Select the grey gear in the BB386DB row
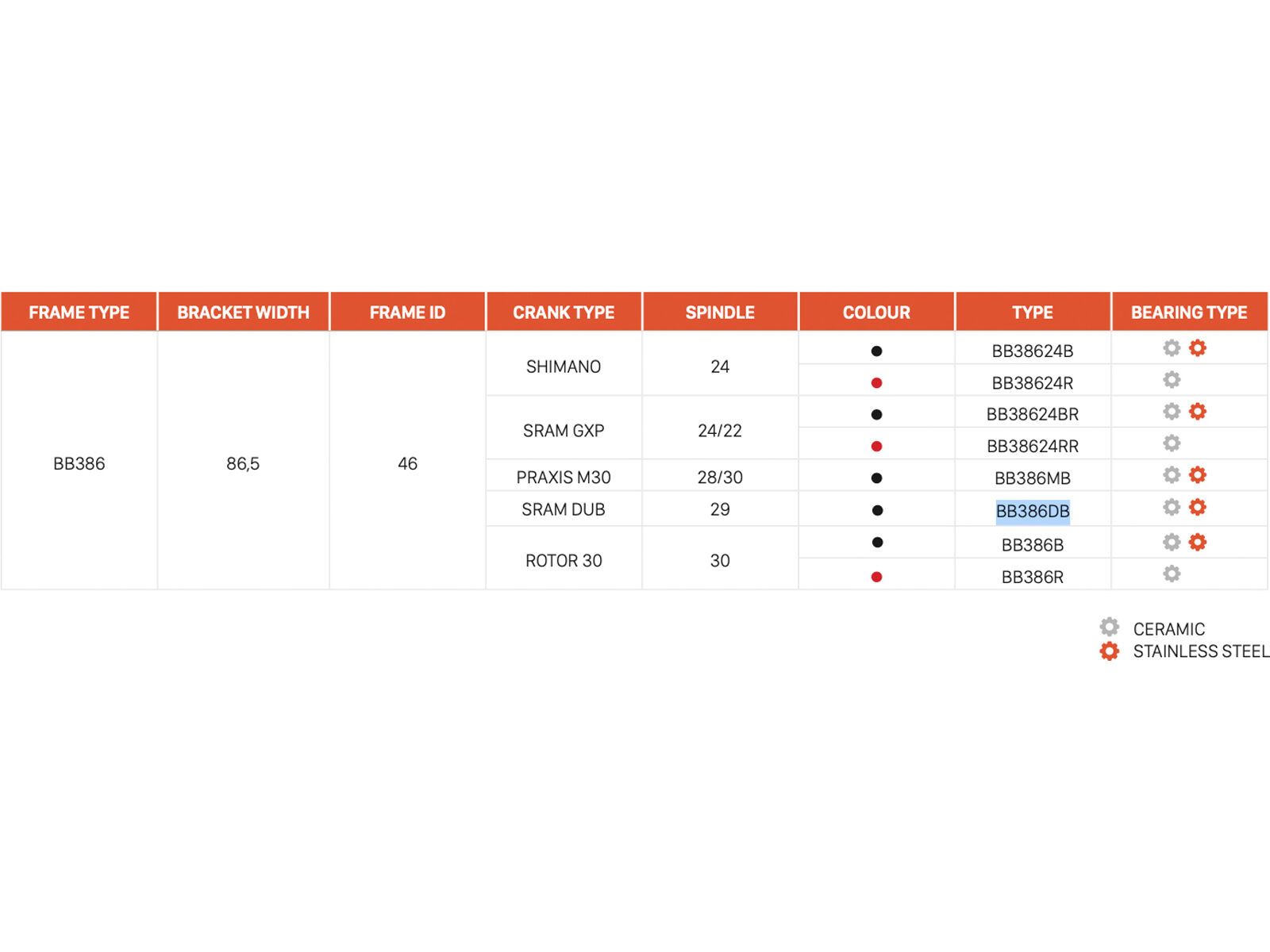 [x=1172, y=507]
